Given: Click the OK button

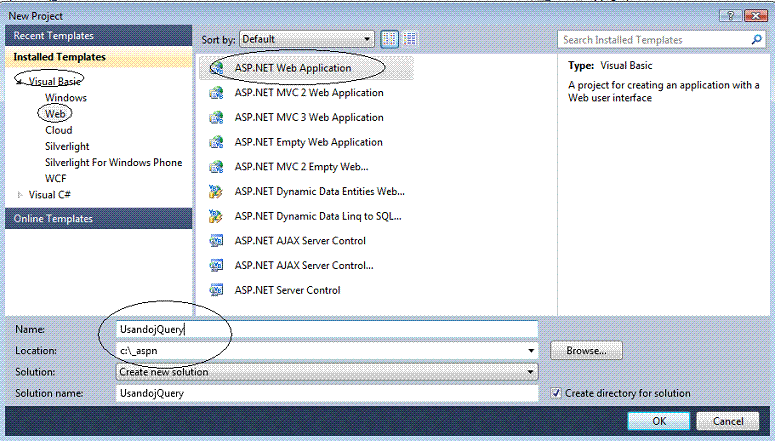Looking at the screenshot, I should tap(659, 421).
